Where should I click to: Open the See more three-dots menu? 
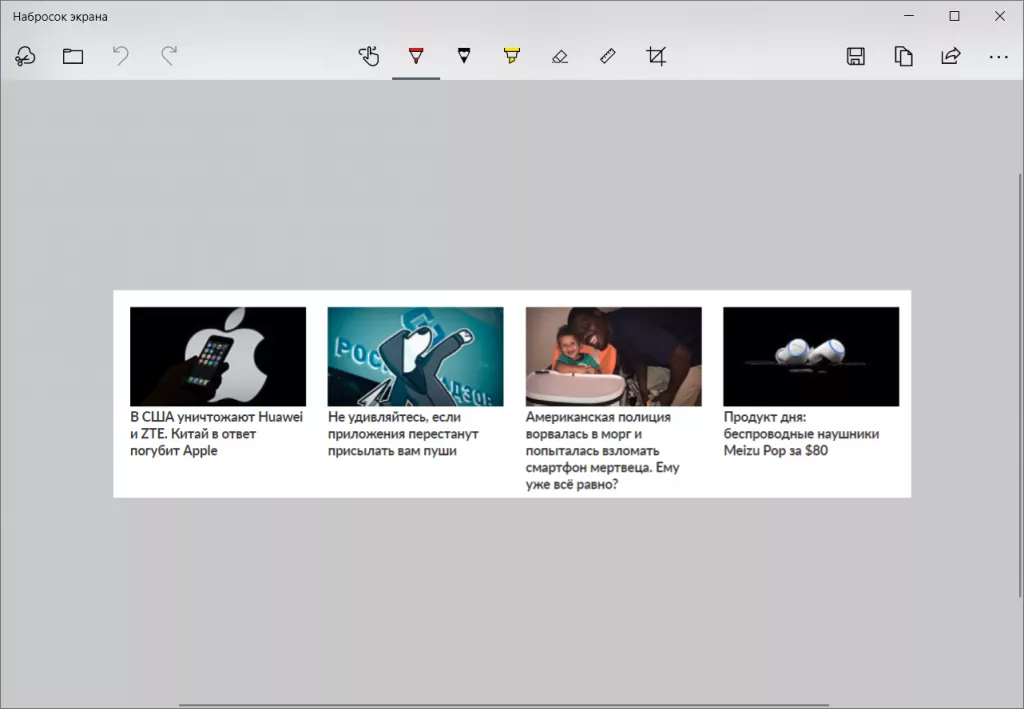(998, 56)
